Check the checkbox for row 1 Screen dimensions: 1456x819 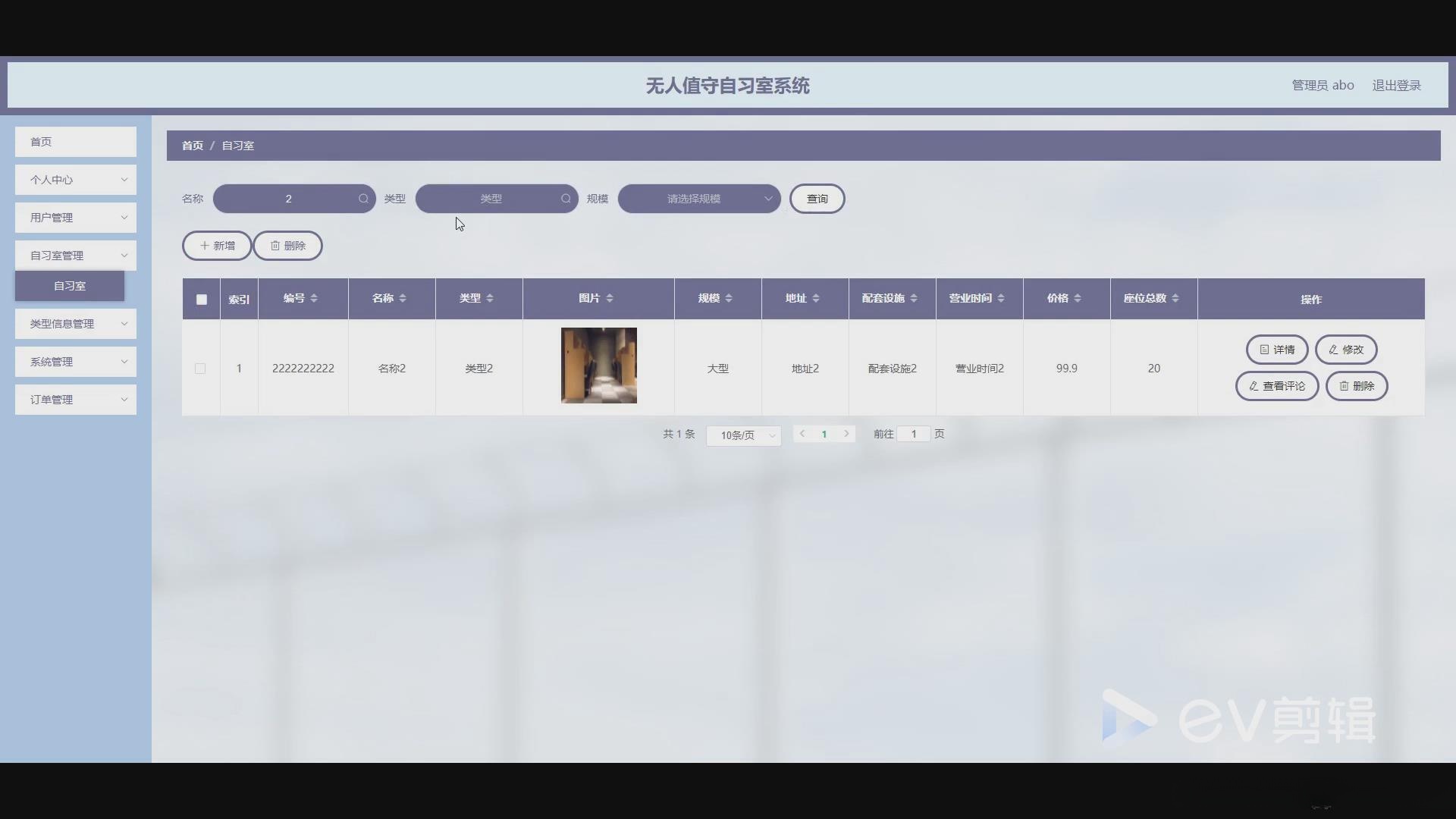[200, 369]
